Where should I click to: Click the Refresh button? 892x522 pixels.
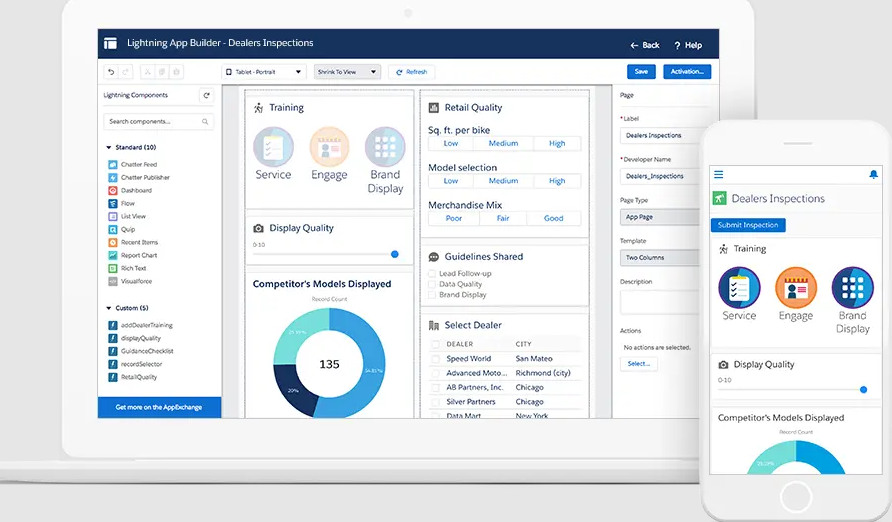coord(411,72)
